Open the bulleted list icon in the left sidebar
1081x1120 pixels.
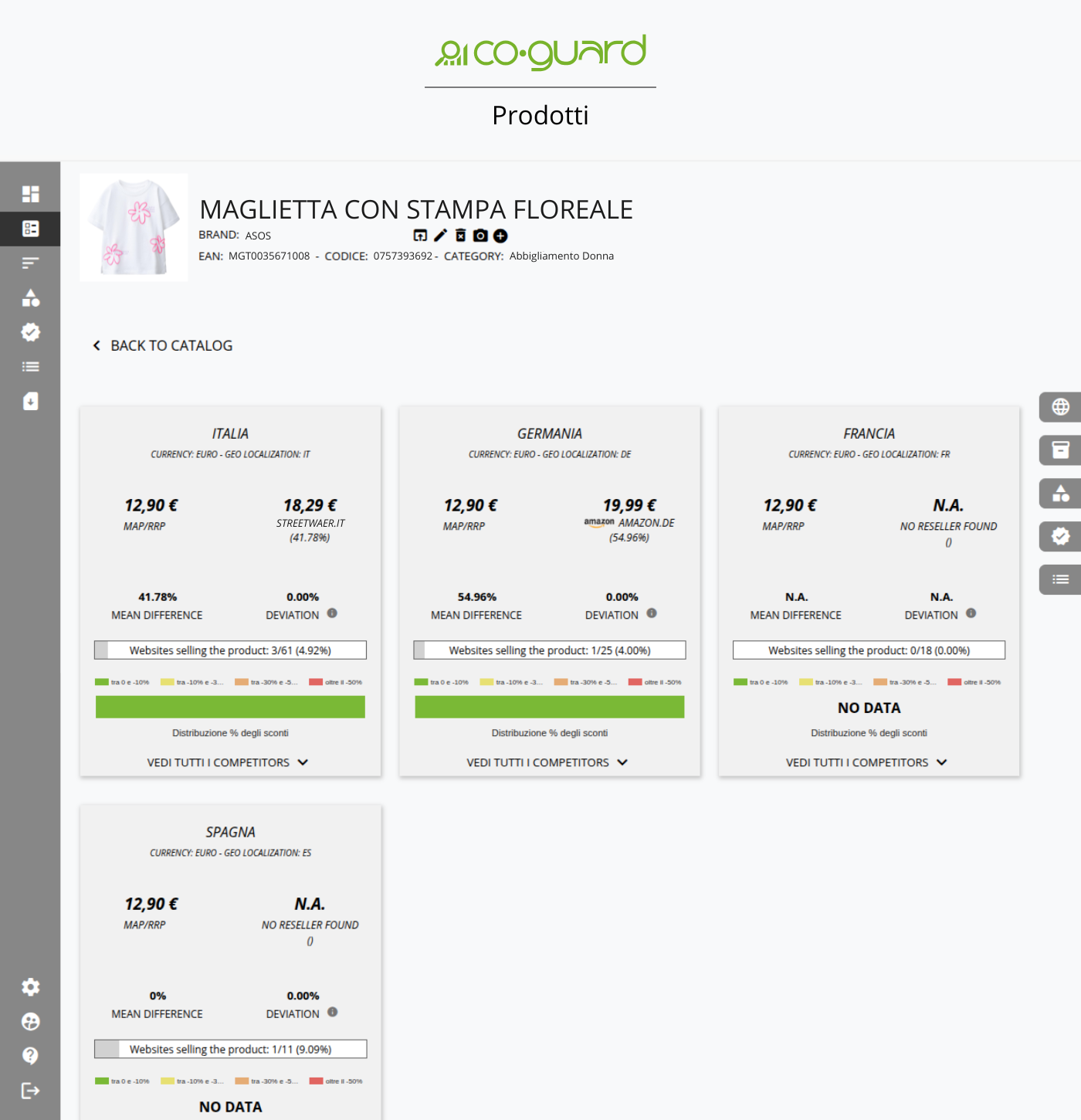point(30,367)
